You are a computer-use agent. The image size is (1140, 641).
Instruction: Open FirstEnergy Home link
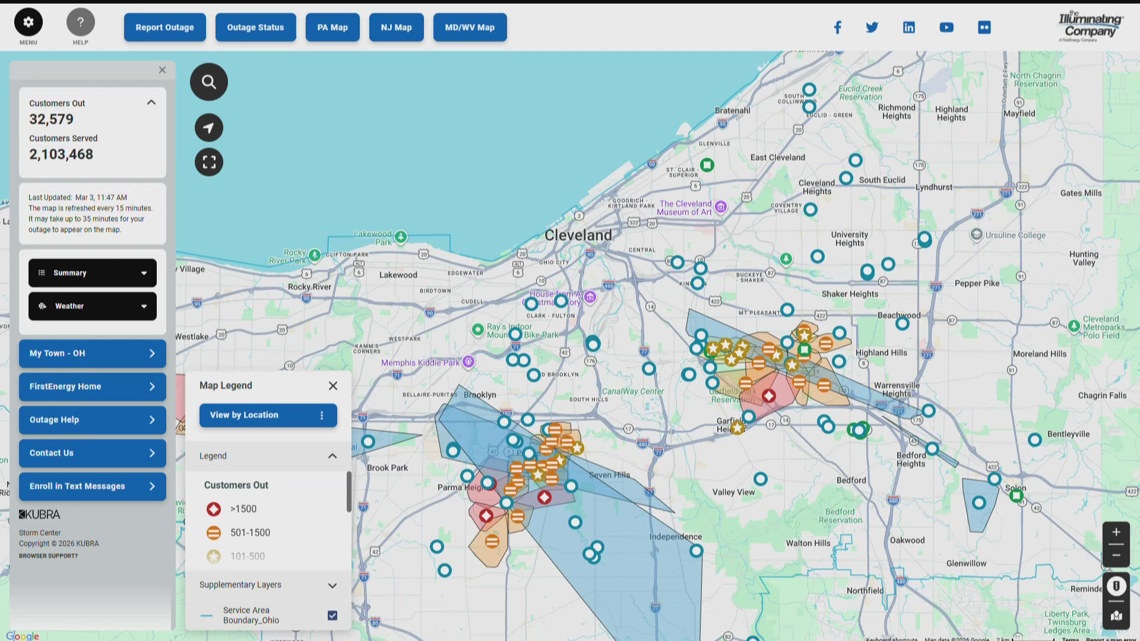(x=92, y=387)
